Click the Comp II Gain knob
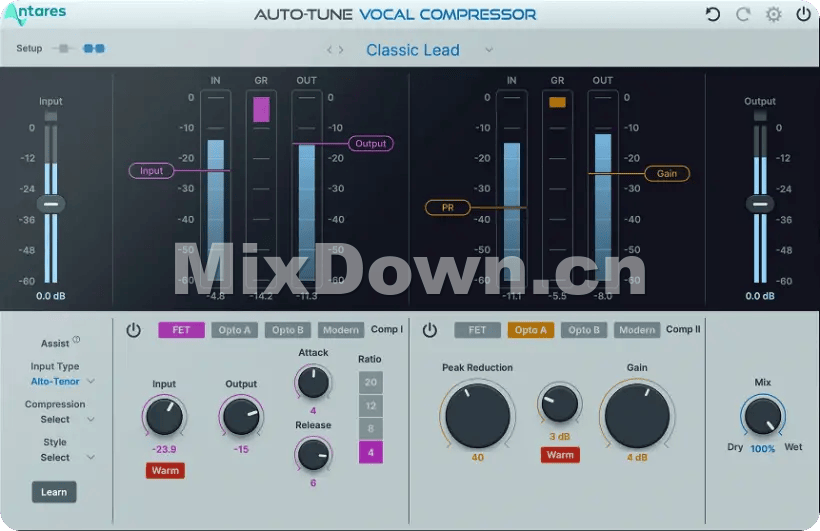This screenshot has height=531, width=820. tap(637, 416)
